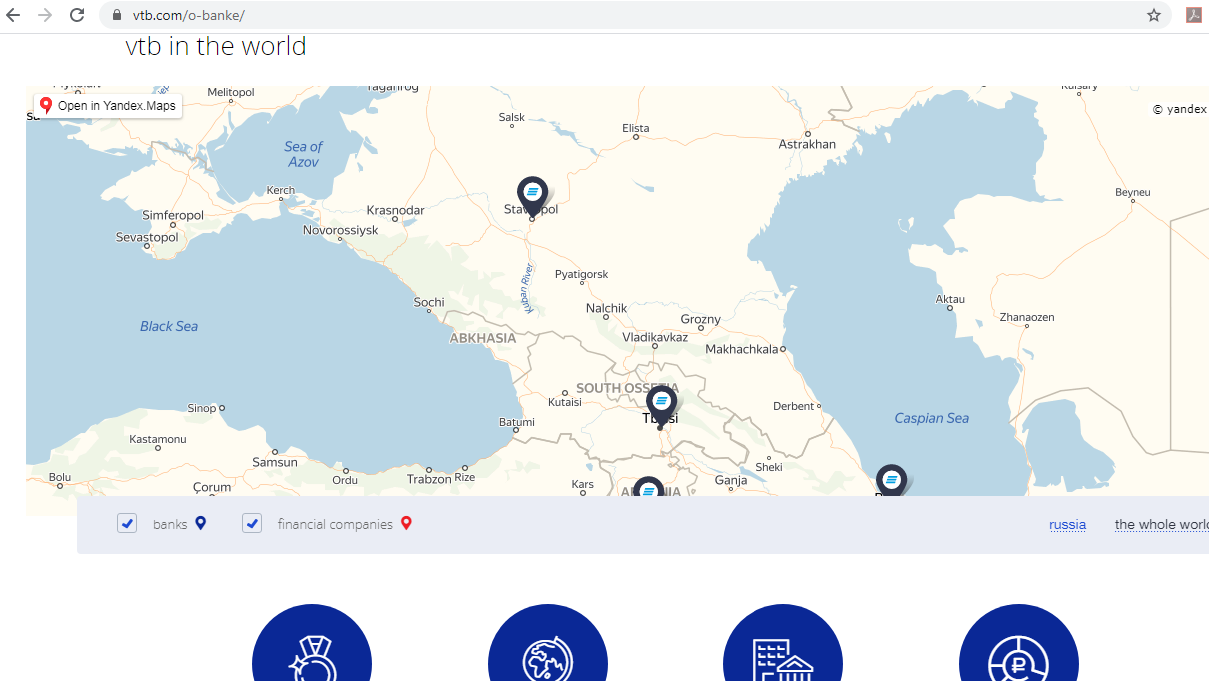Uncheck the financial companies checkbox
1209x681 pixels.
tap(252, 523)
